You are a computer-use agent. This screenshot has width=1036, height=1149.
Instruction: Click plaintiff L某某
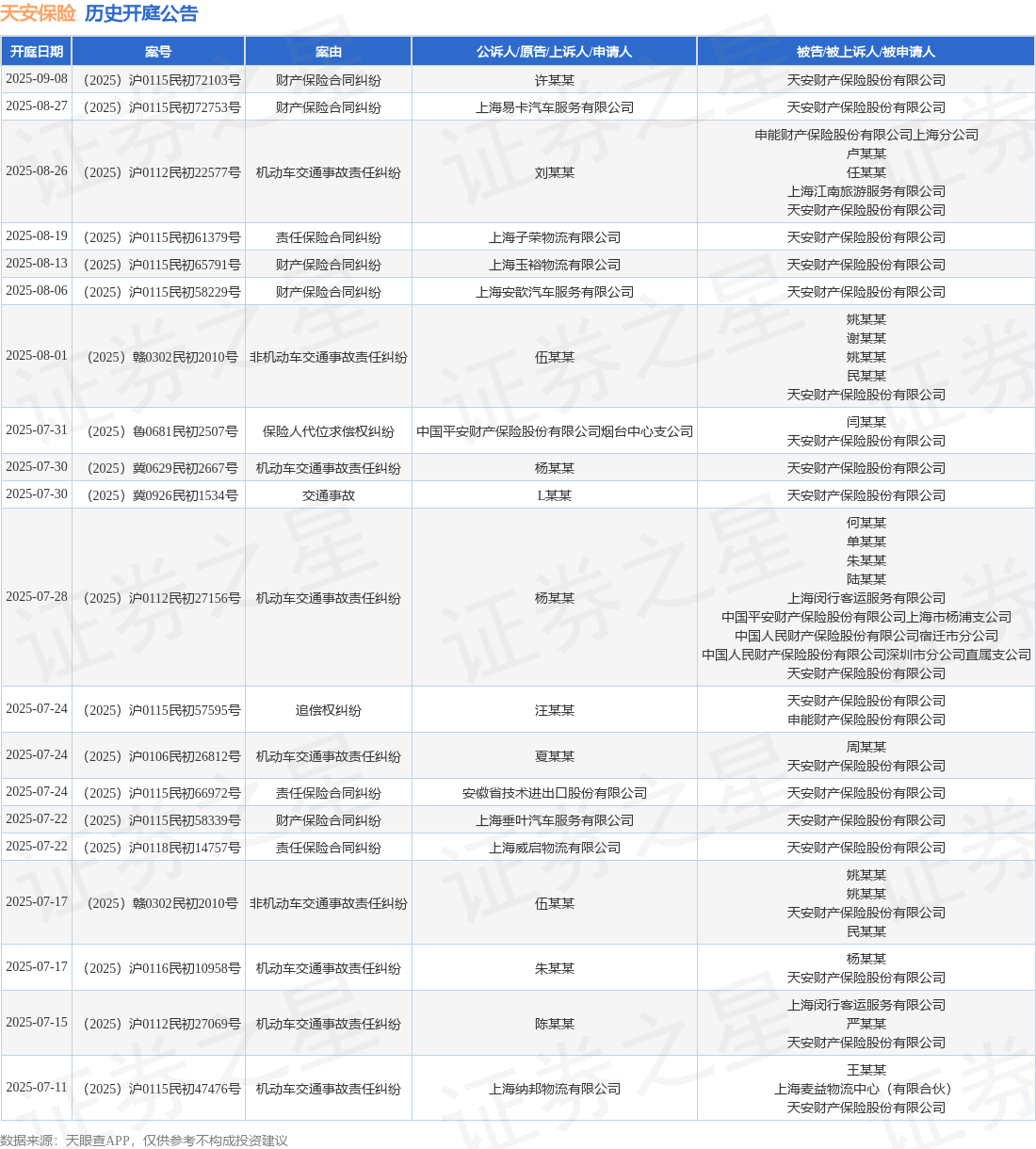(x=555, y=495)
